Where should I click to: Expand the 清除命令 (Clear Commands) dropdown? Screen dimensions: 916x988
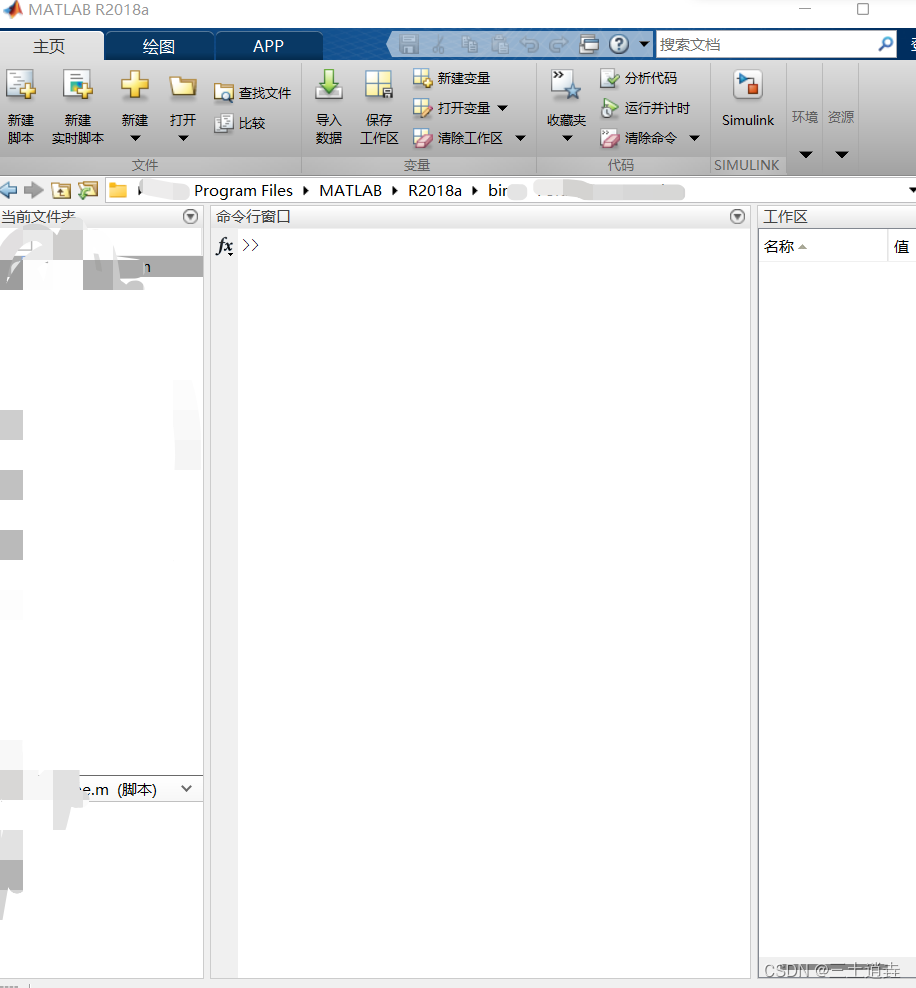[x=694, y=138]
